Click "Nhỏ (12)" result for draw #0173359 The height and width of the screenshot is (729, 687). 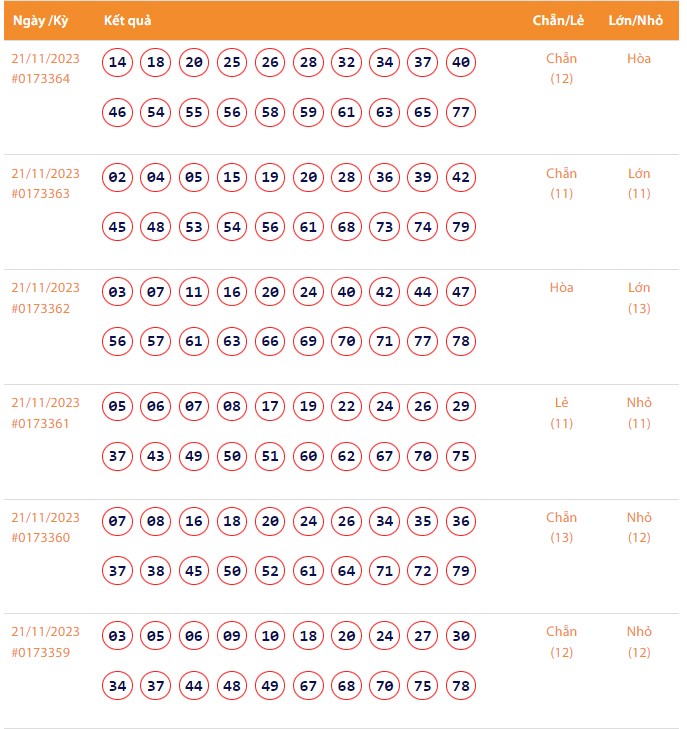pos(639,642)
